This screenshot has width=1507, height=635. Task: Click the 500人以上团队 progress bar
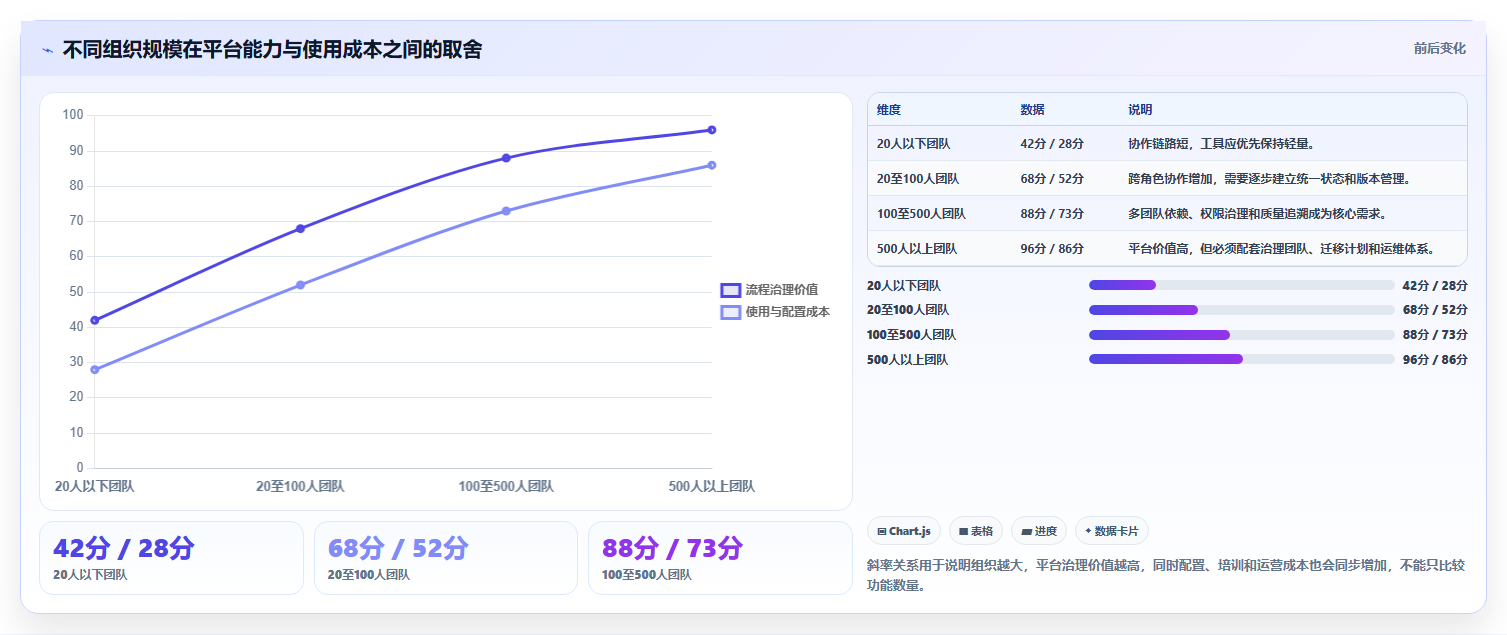click(1241, 359)
